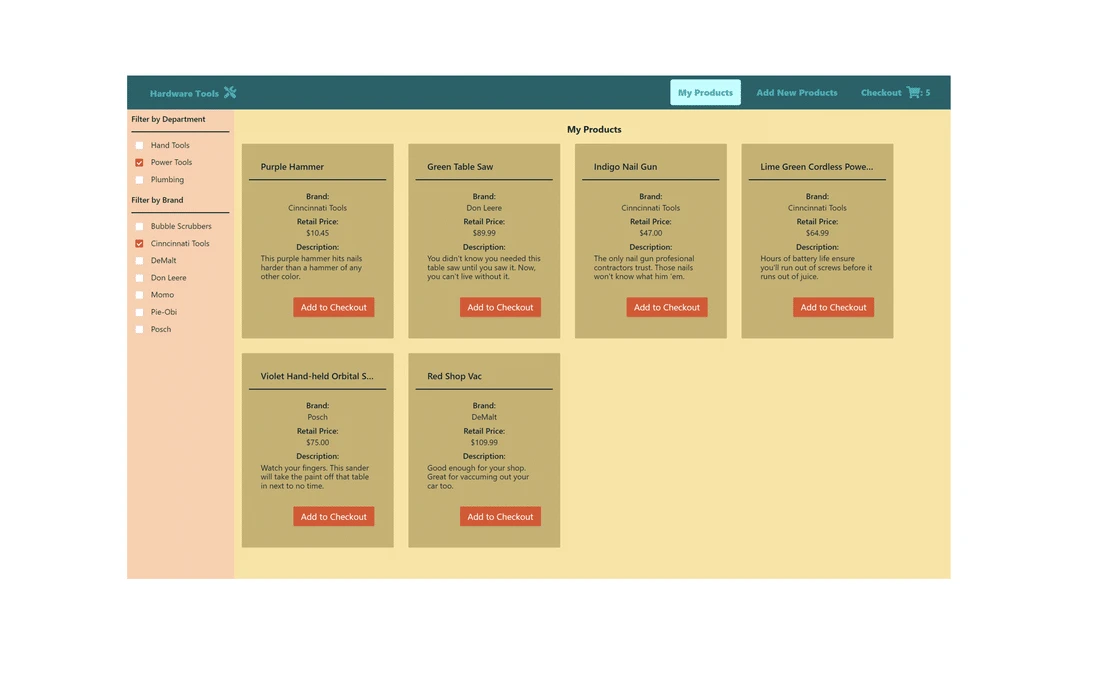
Task: Enable the Hand Tools department filter
Action: click(140, 146)
